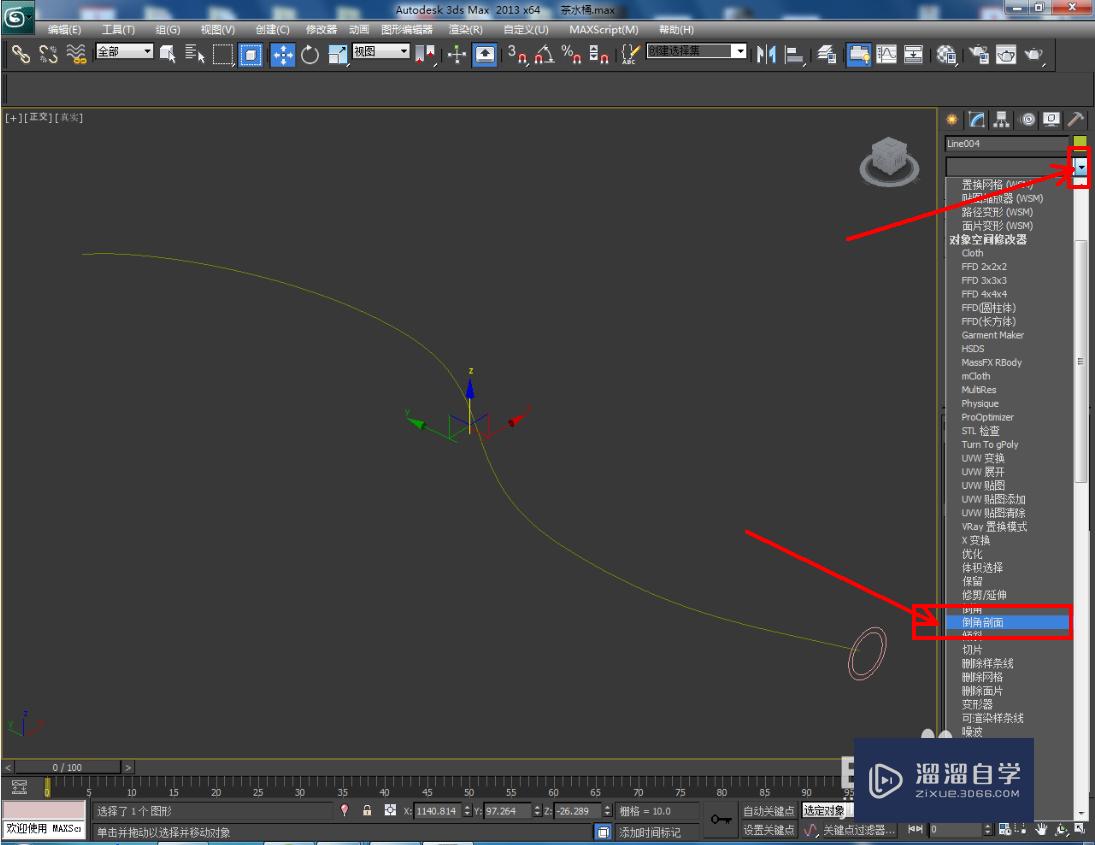Click the Render Production teapot icon
Viewport: 1095px width, 845px height.
1034,54
